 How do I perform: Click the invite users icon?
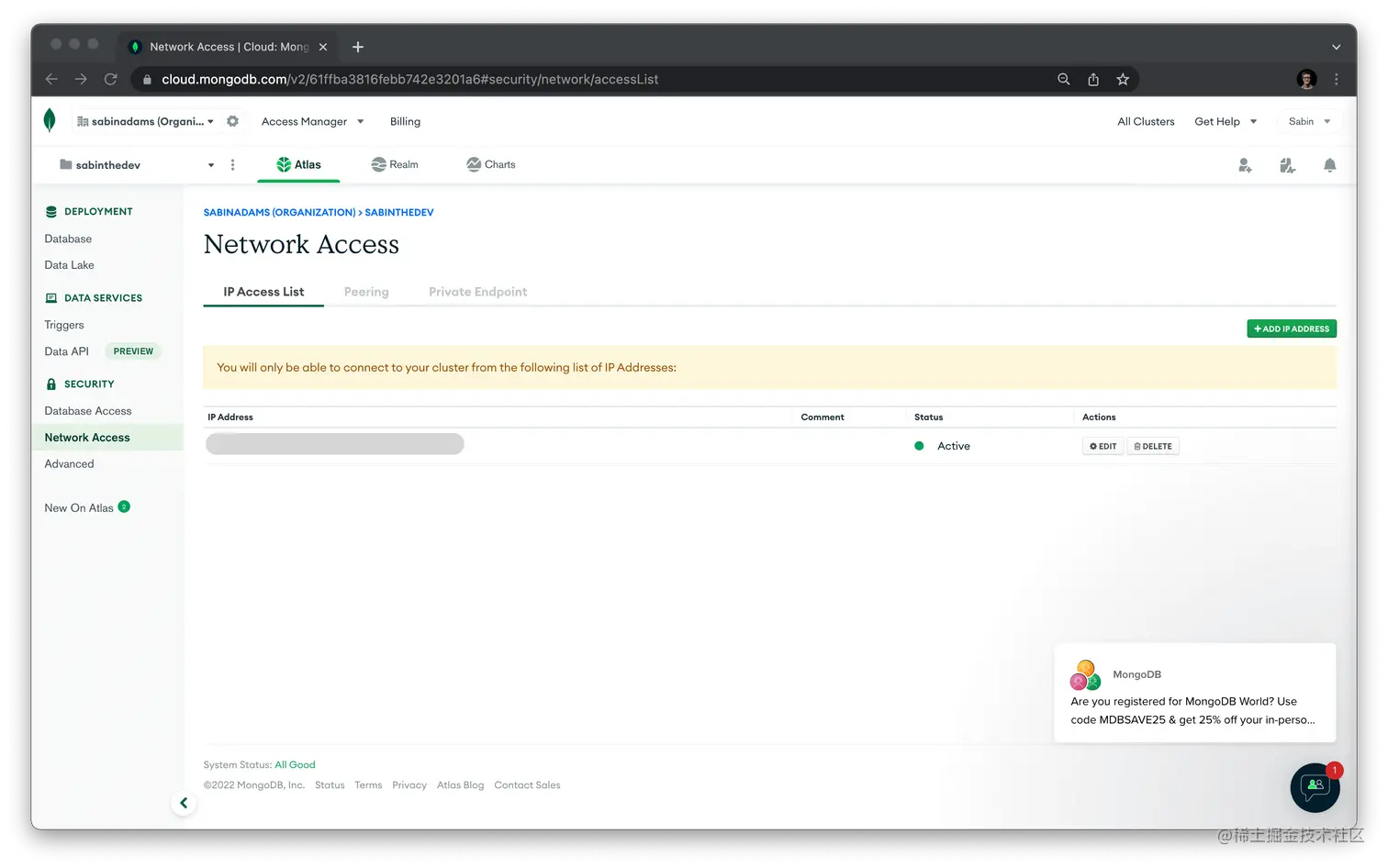tap(1245, 165)
